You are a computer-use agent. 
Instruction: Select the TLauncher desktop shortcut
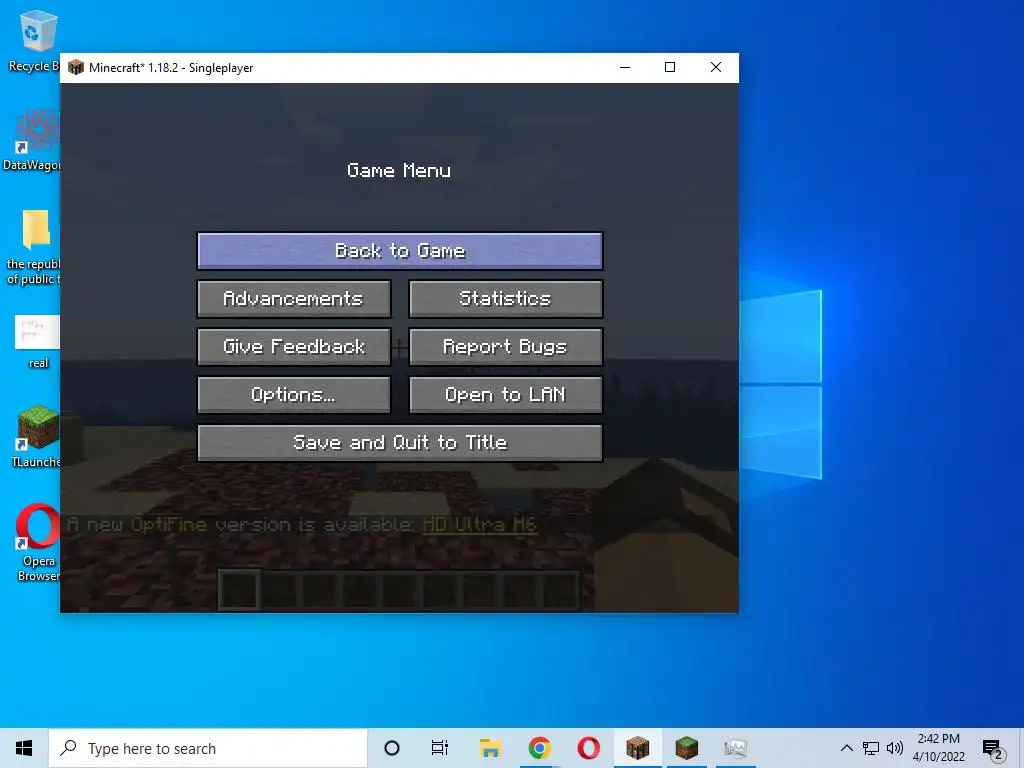[x=36, y=436]
